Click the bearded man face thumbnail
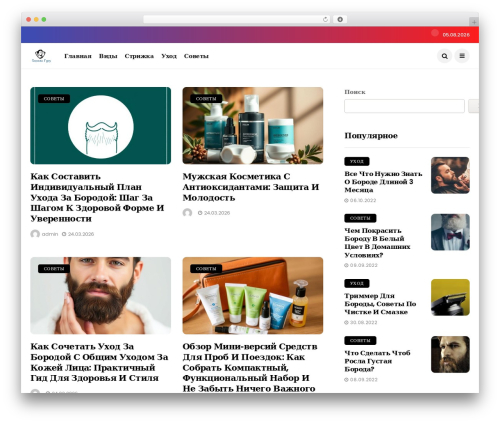Image resolution: width=500 pixels, height=423 pixels. point(101,296)
